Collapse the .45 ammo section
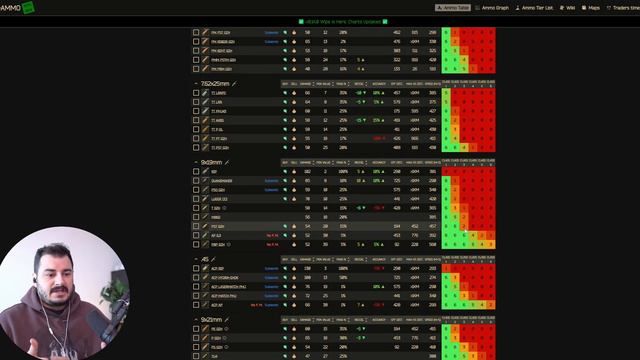This screenshot has height=360, width=640. point(196,259)
